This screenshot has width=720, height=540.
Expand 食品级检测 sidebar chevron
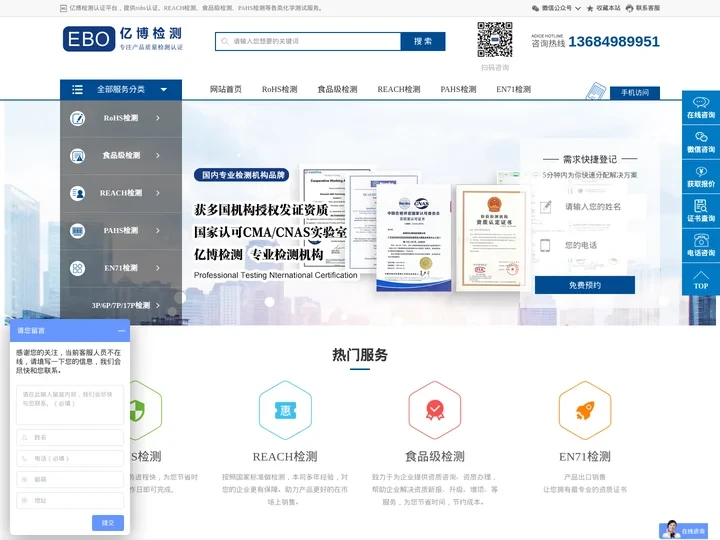click(x=158, y=156)
